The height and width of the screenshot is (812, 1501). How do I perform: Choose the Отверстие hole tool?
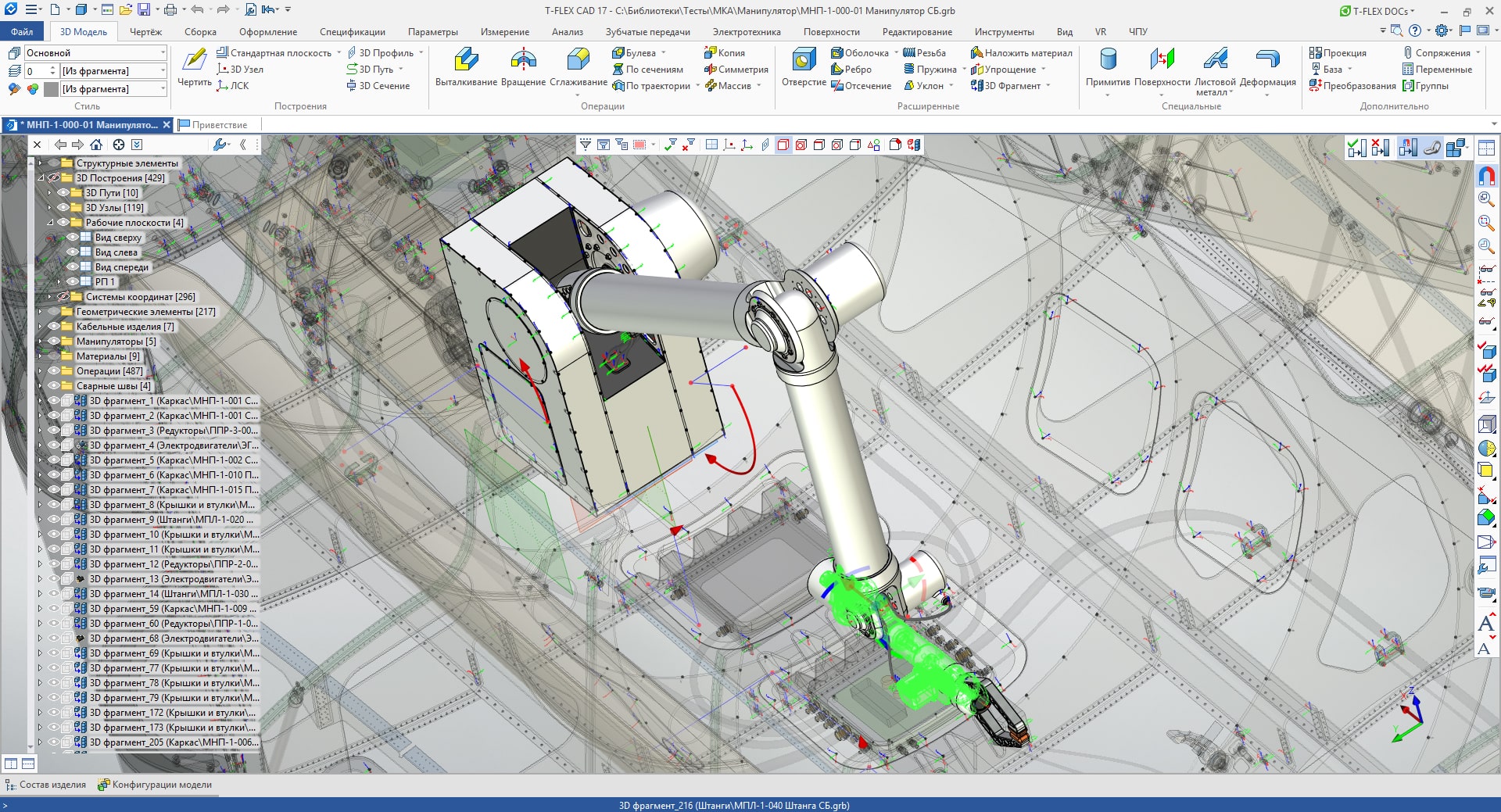tap(804, 66)
